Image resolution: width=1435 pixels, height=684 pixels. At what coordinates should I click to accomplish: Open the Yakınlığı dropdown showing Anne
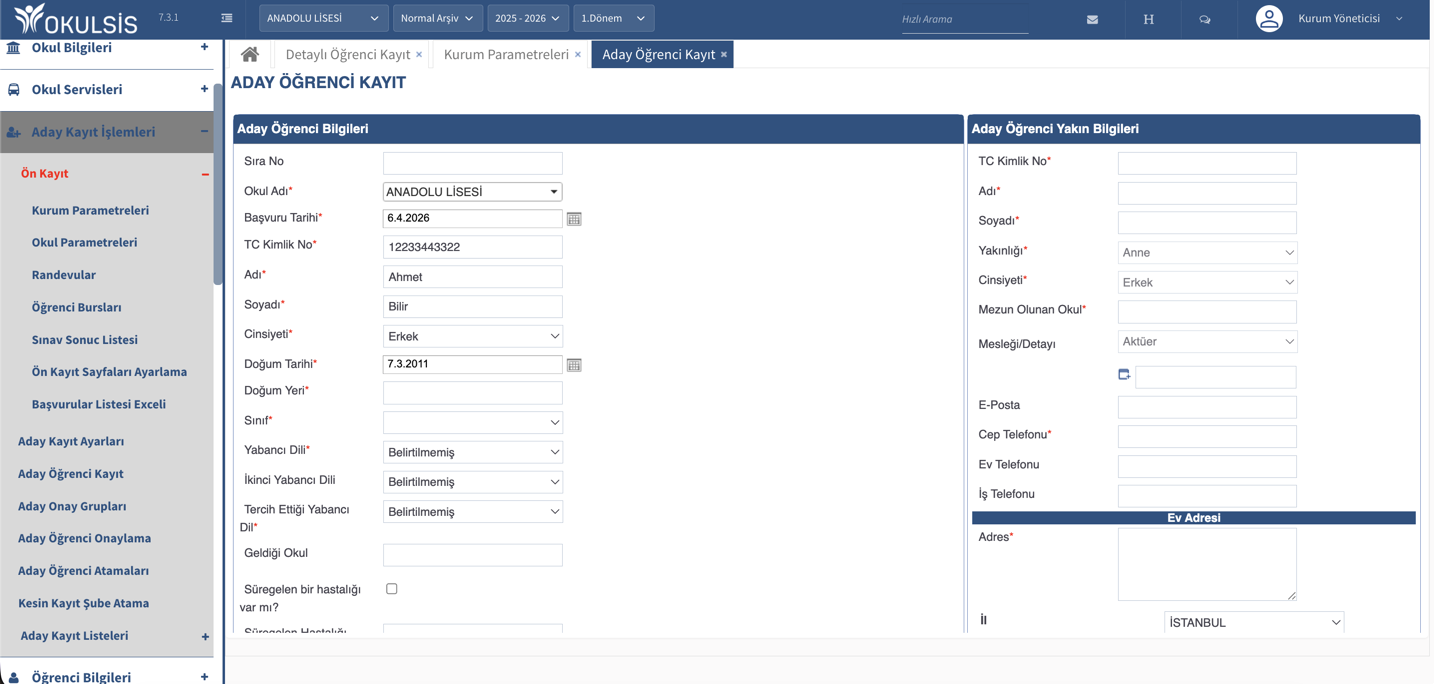click(x=1206, y=253)
